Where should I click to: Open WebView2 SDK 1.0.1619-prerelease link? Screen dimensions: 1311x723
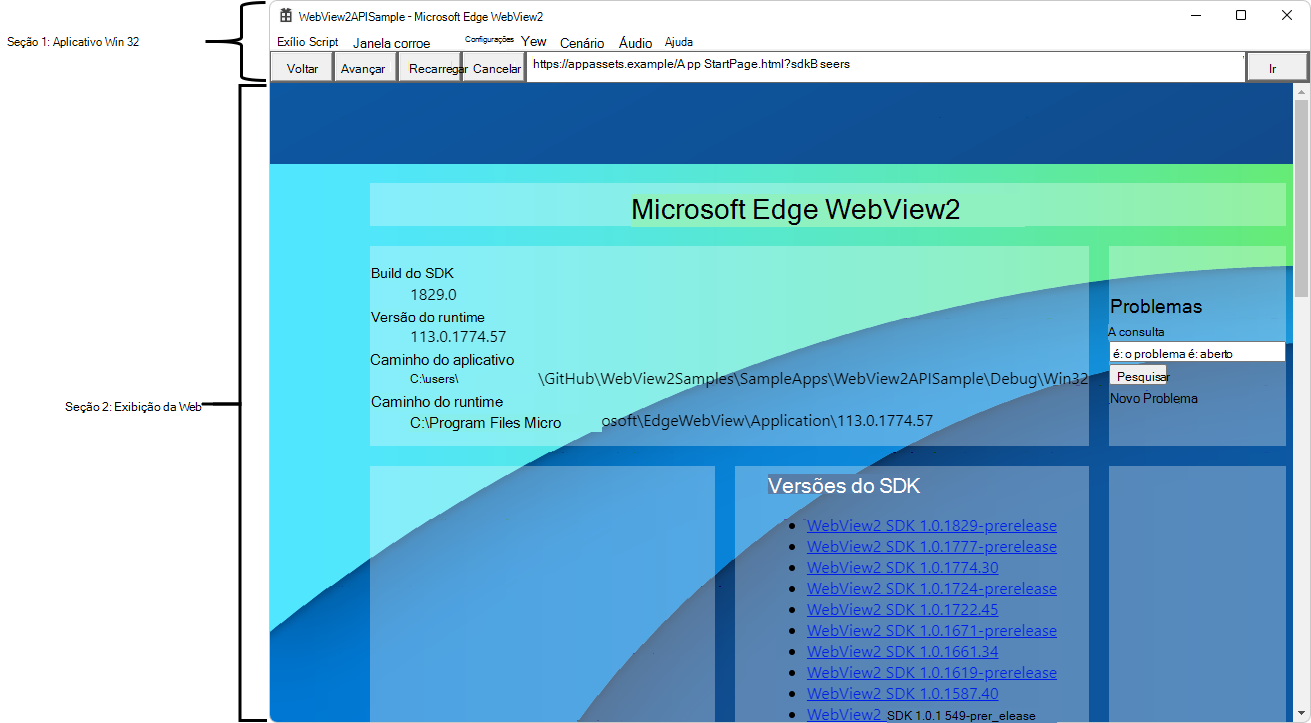pos(932,673)
